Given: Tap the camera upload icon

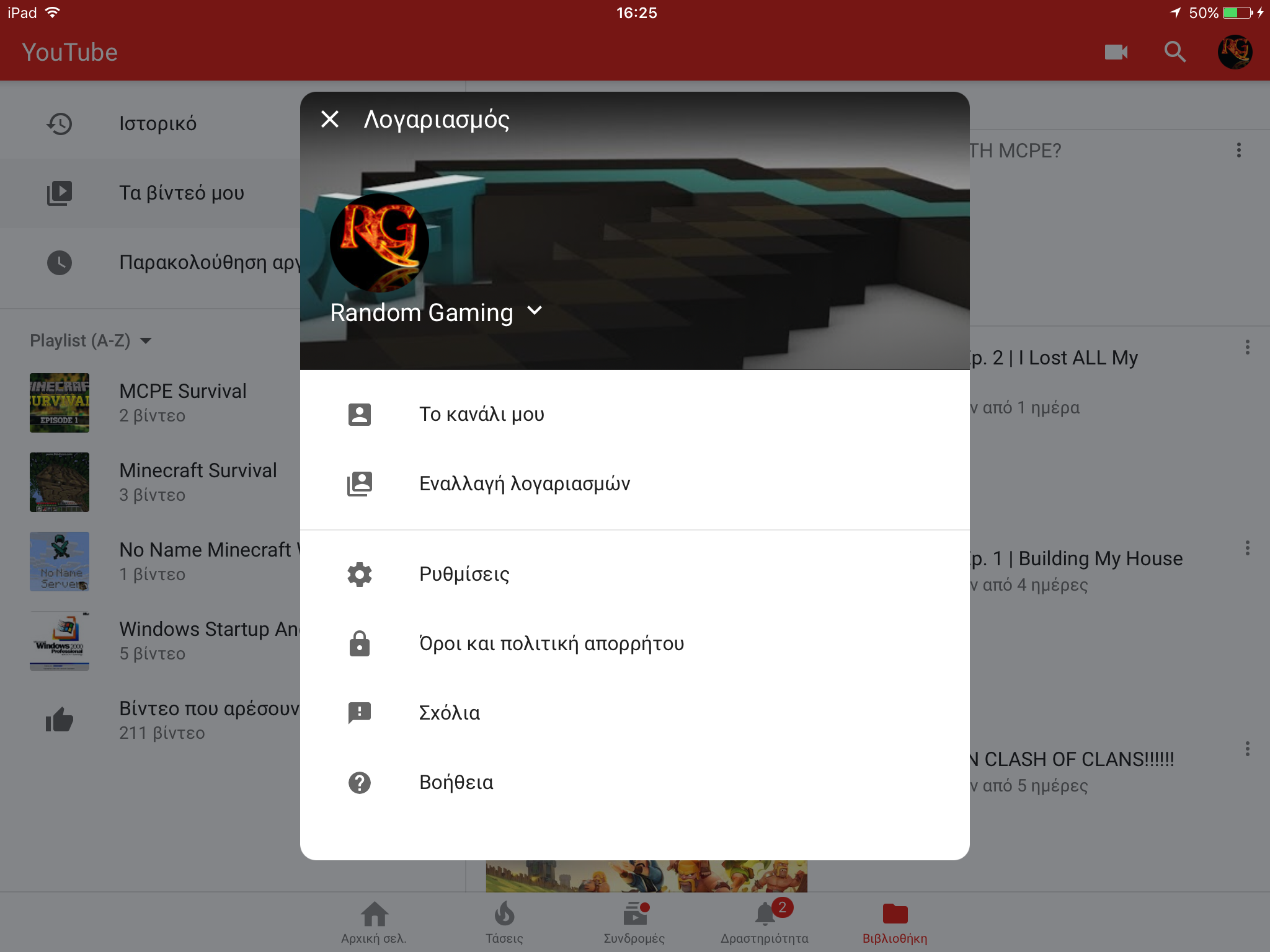Looking at the screenshot, I should [1116, 52].
